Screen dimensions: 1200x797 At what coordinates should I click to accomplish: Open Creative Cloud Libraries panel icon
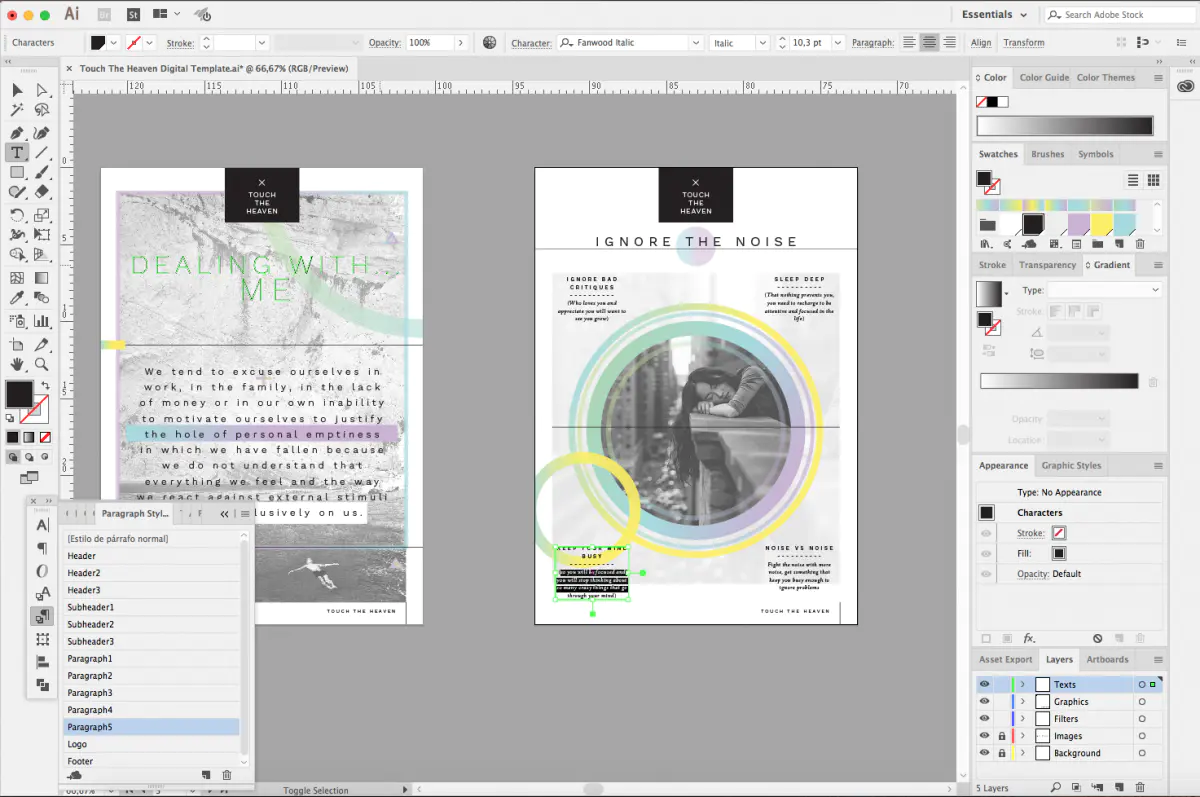click(x=1186, y=87)
